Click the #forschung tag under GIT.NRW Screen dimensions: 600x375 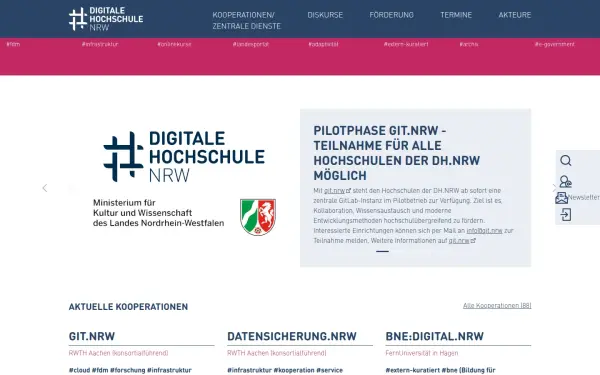click(127, 370)
